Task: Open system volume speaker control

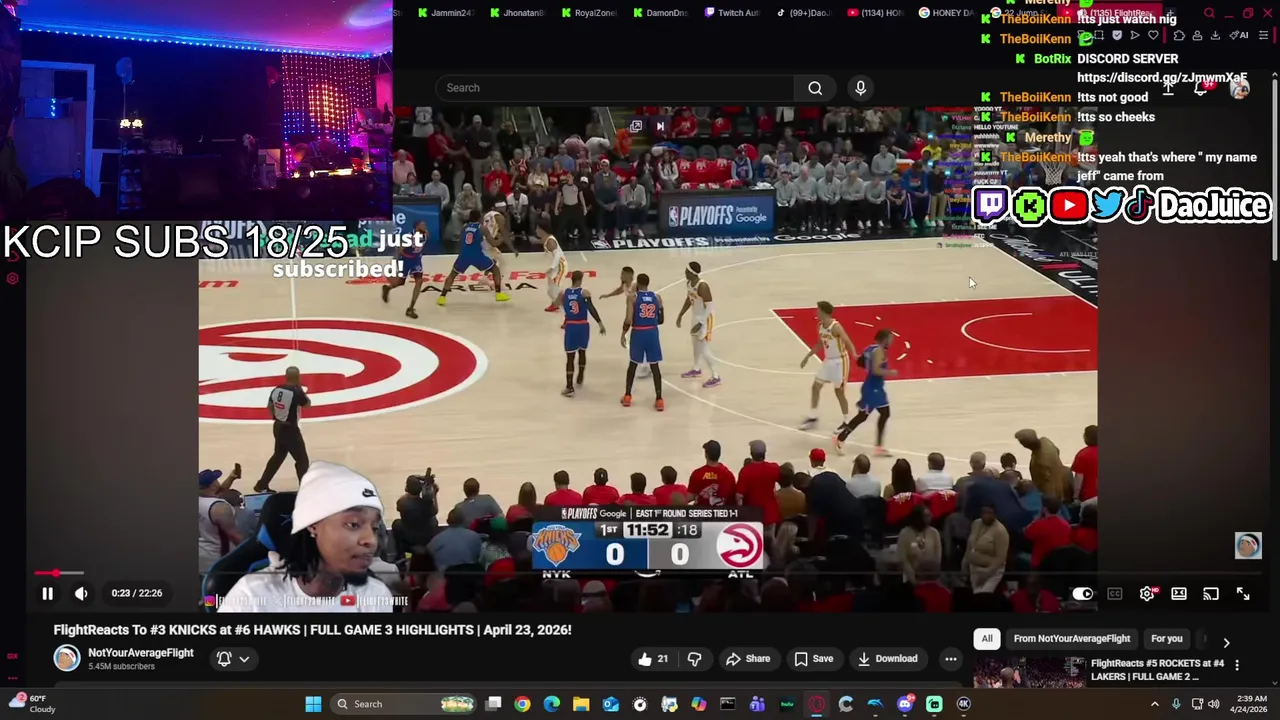Action: [1213, 704]
